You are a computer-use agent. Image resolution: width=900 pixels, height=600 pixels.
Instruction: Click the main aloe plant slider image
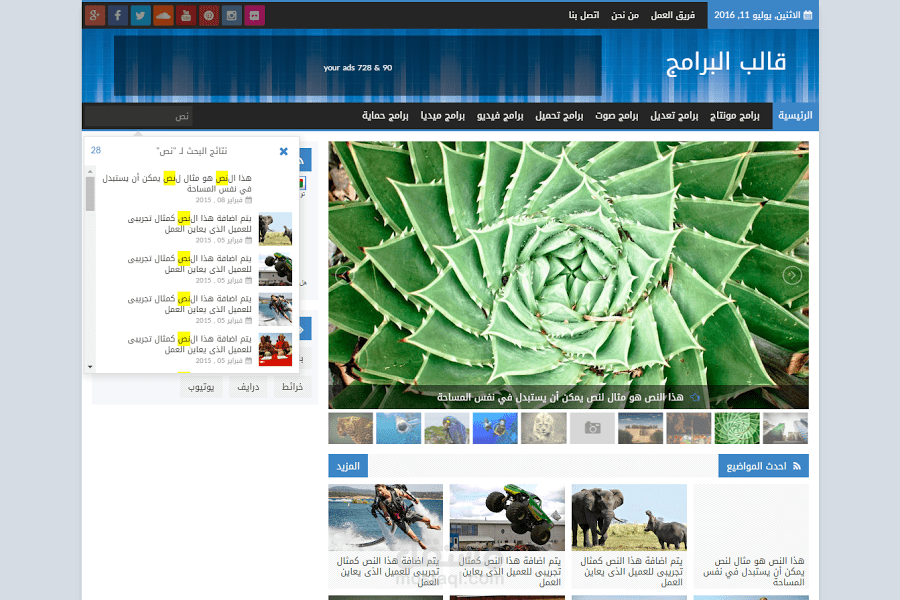point(568,275)
